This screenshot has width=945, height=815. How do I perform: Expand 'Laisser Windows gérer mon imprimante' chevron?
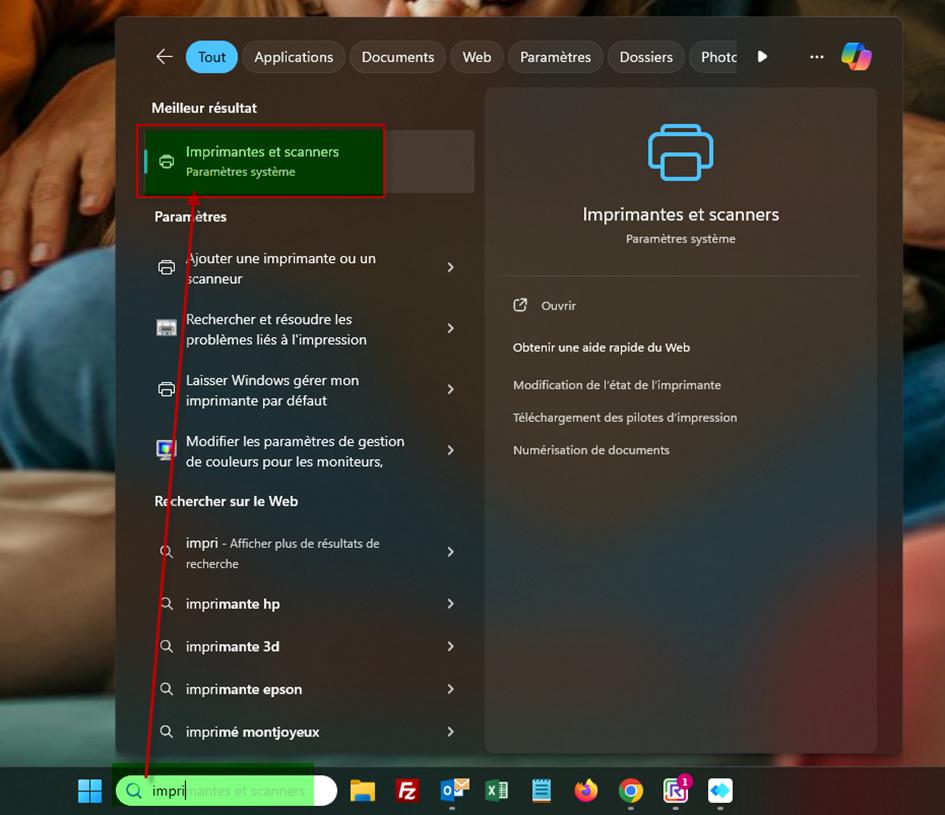451,390
